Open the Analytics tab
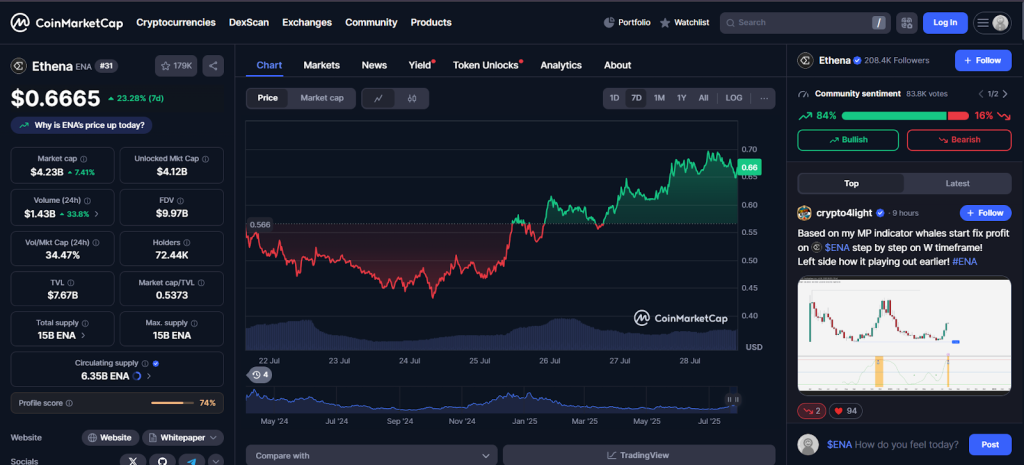This screenshot has height=465, width=1024. pyautogui.click(x=561, y=65)
